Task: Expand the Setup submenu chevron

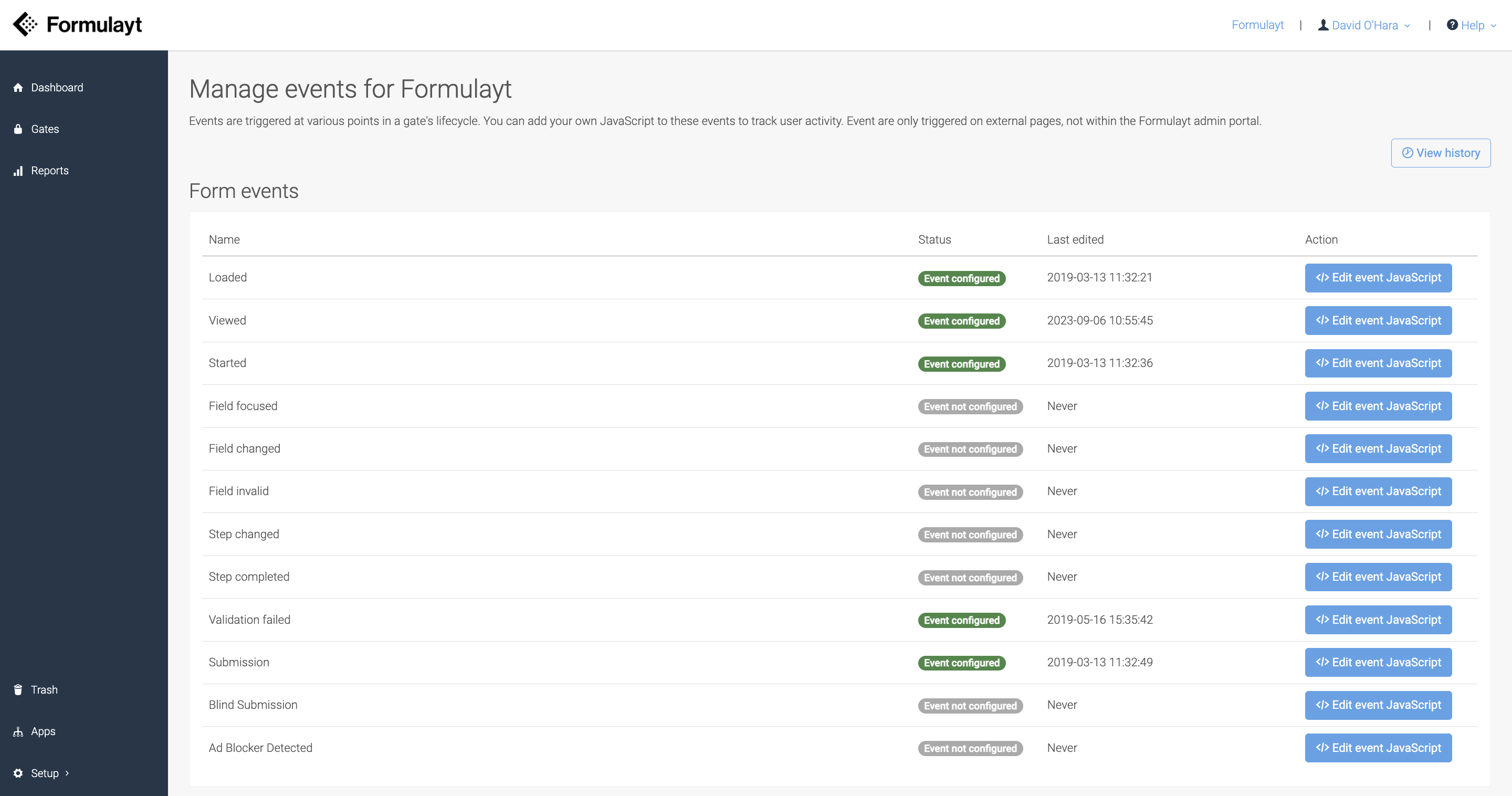Action: tap(67, 773)
